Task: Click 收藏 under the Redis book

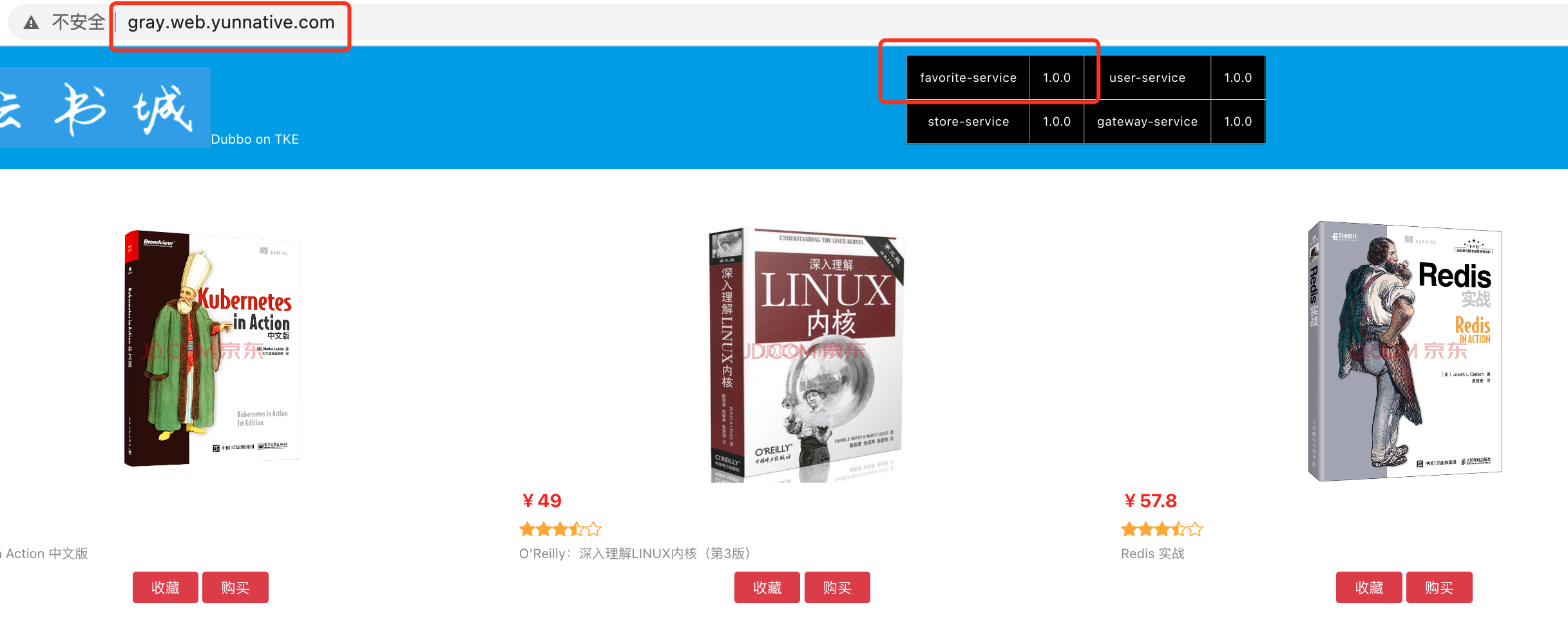Action: 1369,588
